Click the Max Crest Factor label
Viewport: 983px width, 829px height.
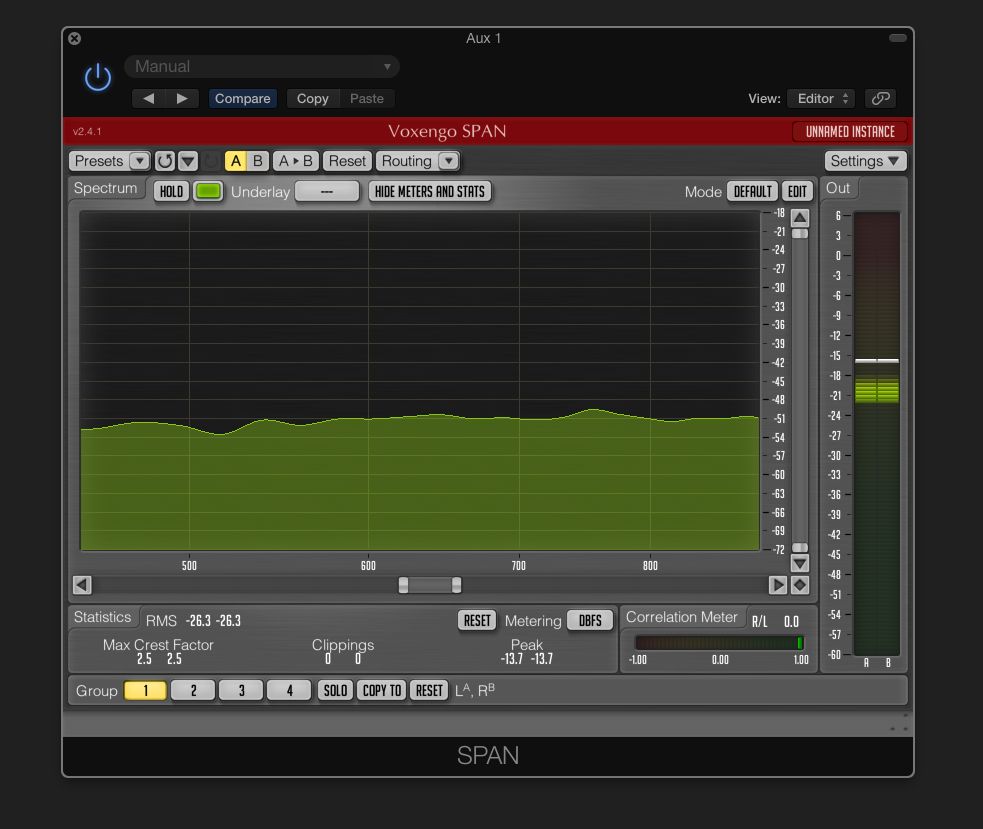point(158,645)
